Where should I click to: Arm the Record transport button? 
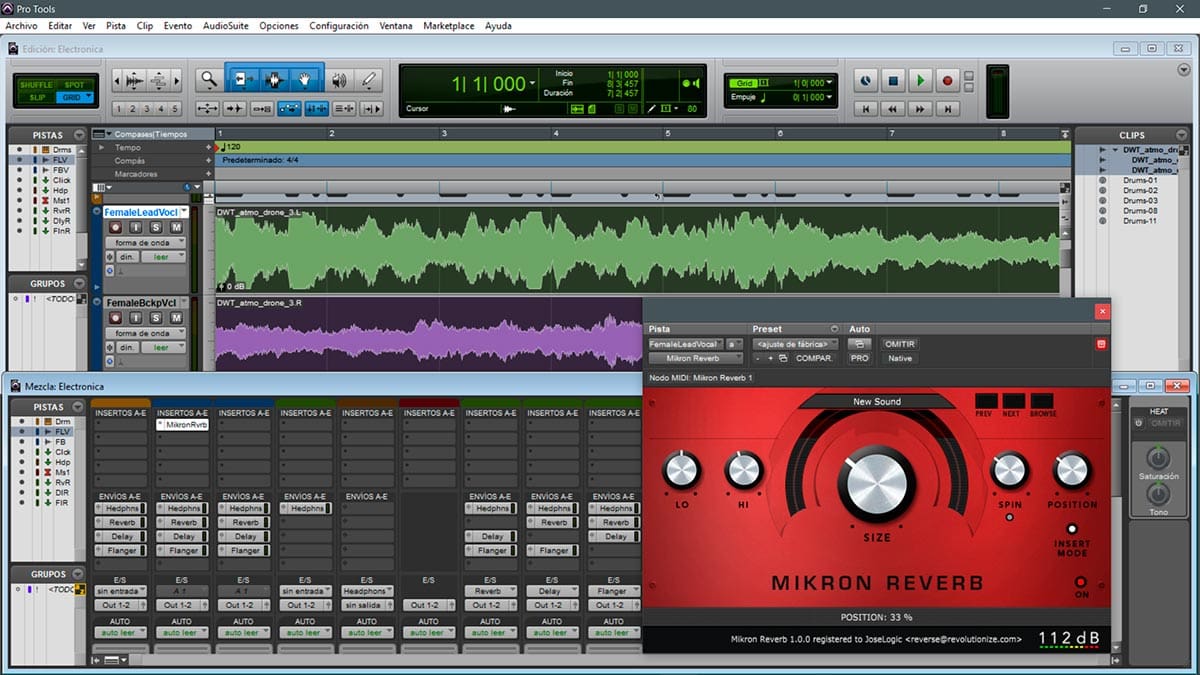947,80
